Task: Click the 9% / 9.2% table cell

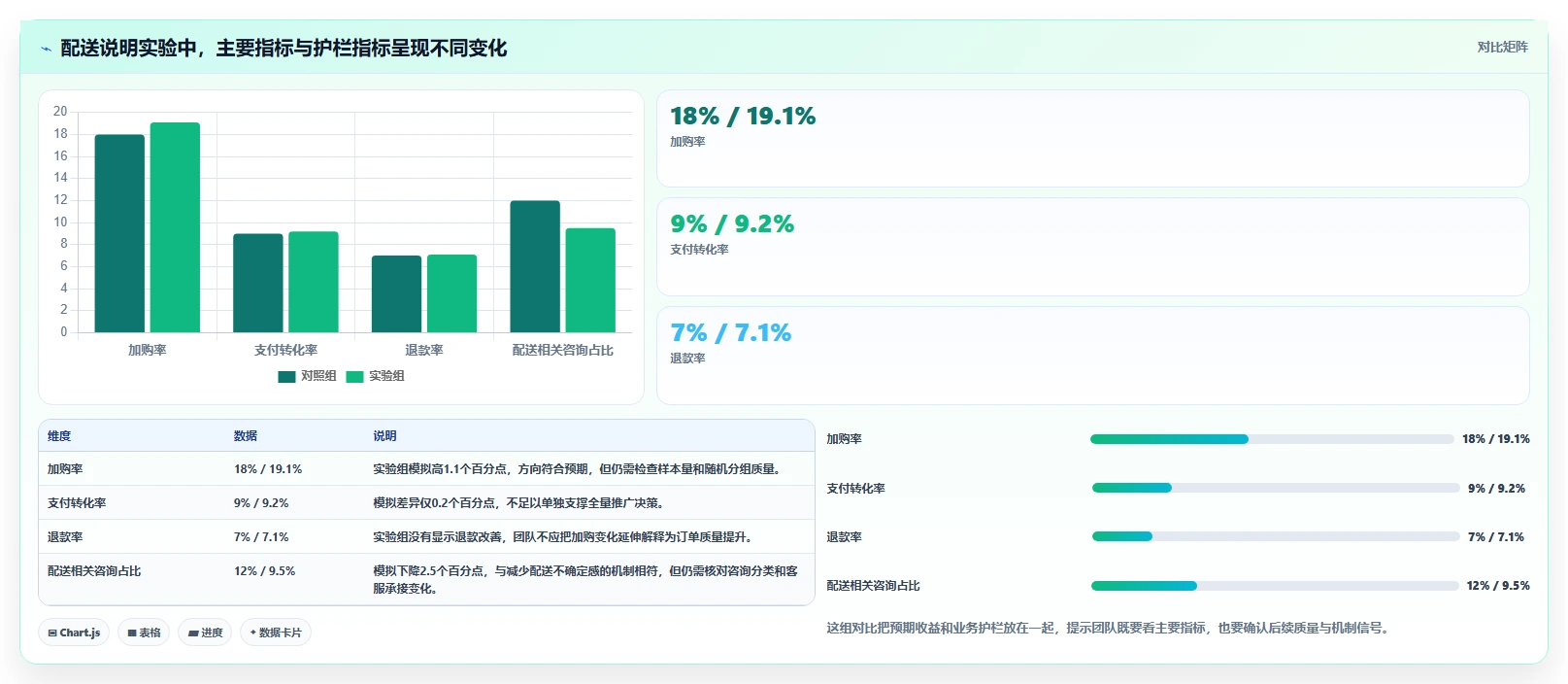Action: point(261,503)
